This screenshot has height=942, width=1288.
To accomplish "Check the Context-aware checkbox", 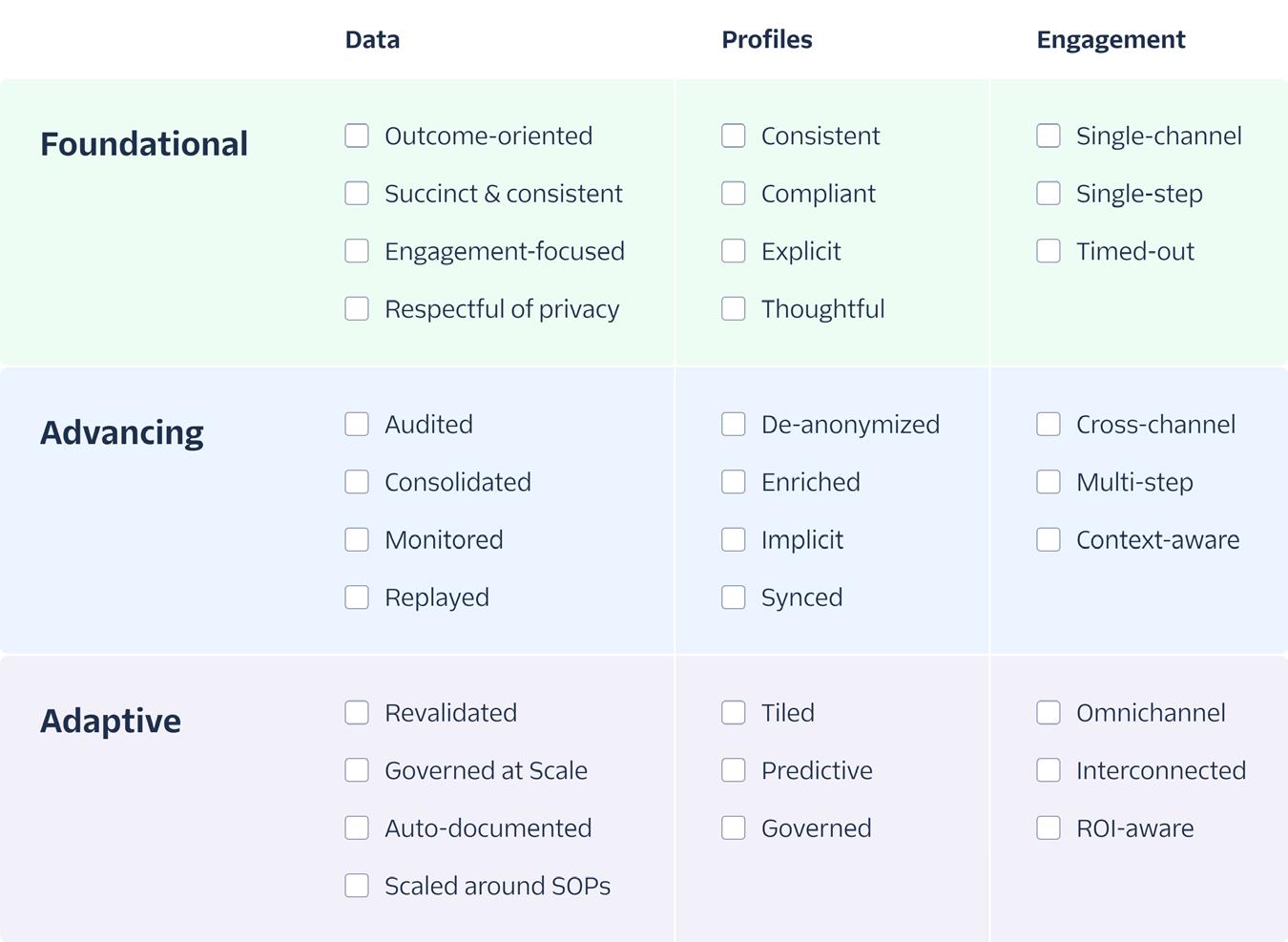I will (x=1049, y=539).
